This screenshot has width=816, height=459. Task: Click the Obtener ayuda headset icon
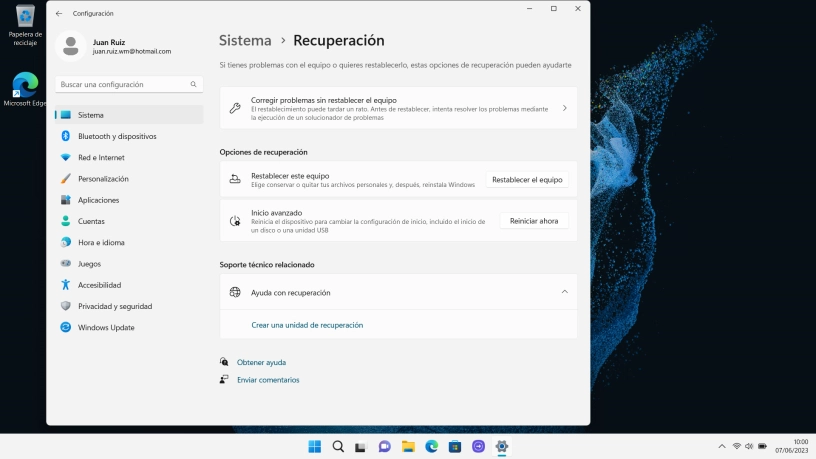pos(224,362)
